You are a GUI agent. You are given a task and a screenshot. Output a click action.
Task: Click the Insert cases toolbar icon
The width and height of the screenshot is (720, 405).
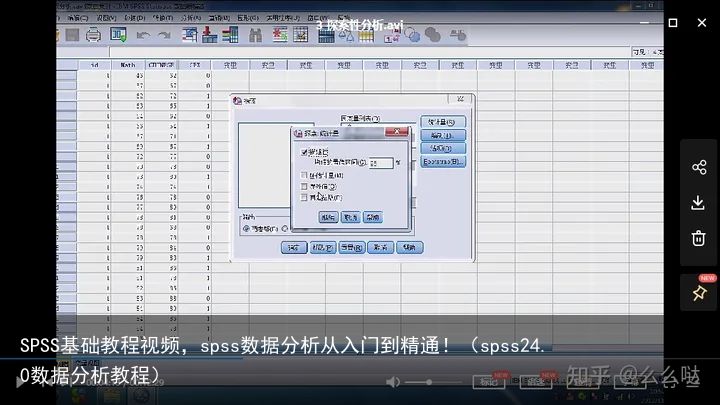pos(280,35)
